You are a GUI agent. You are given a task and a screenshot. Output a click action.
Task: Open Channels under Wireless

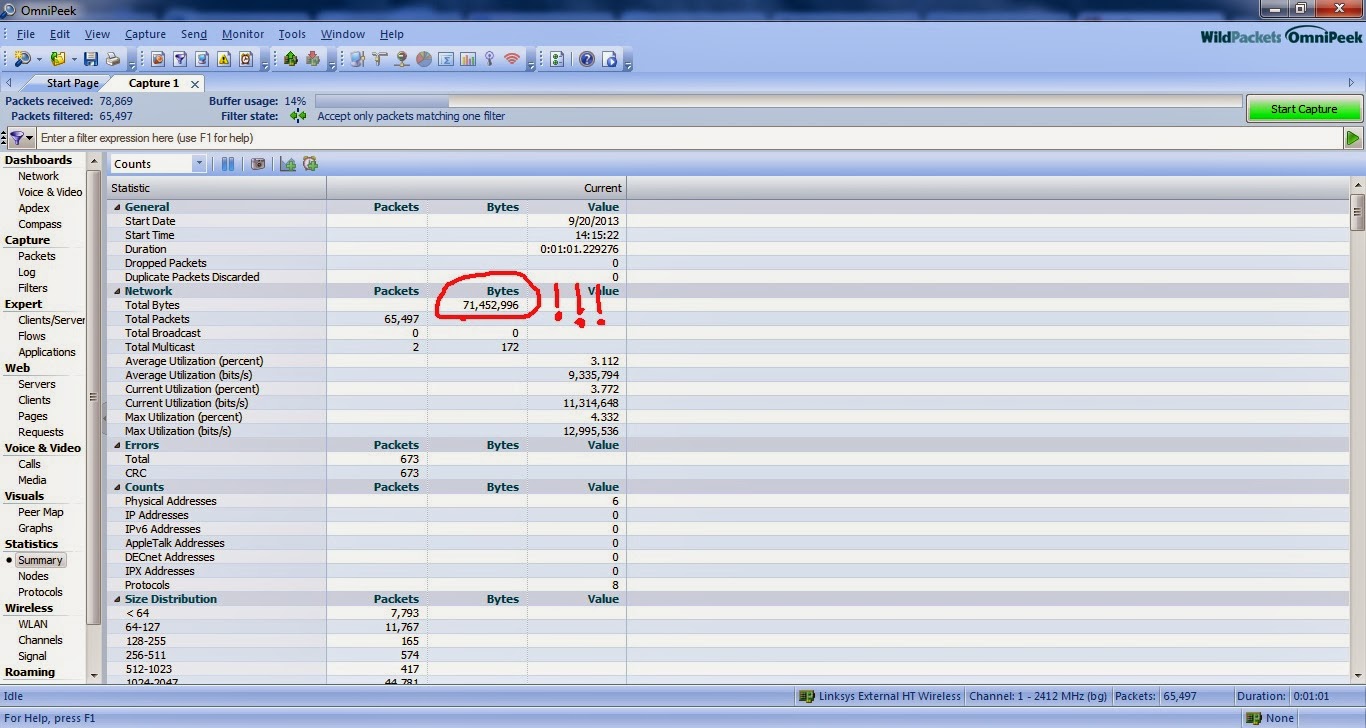tap(40, 640)
